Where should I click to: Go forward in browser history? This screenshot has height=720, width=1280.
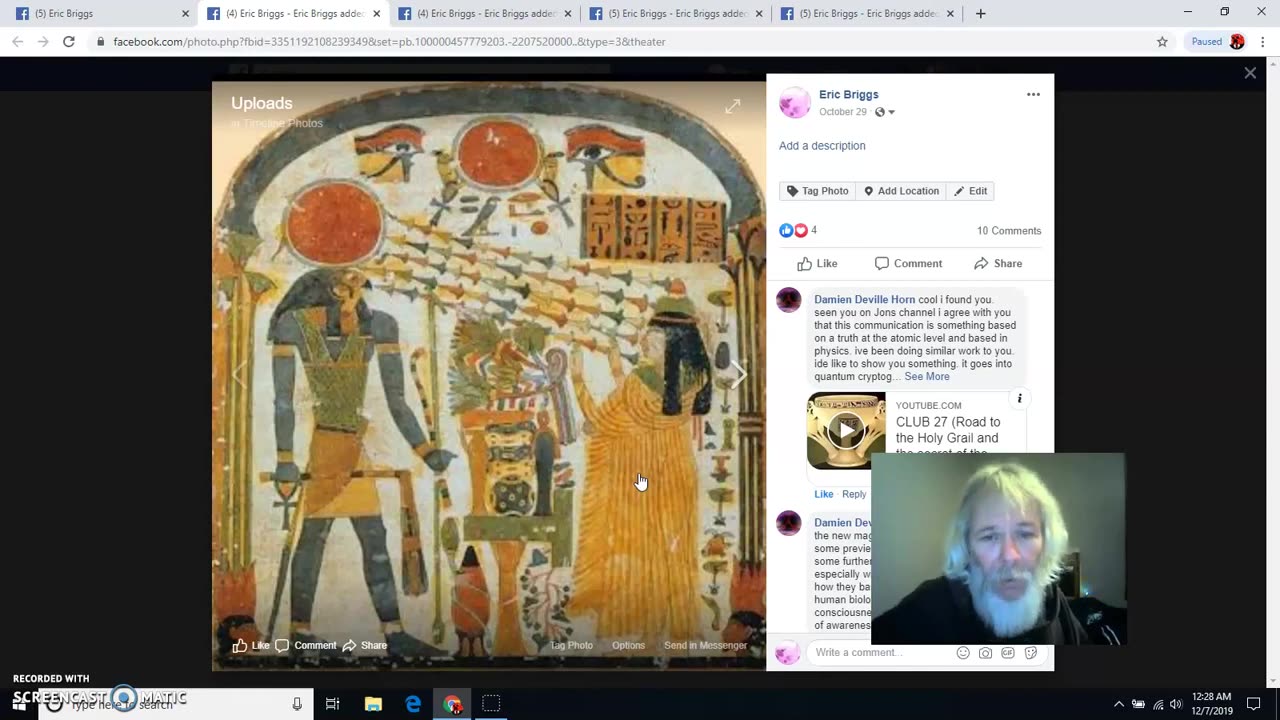[x=43, y=42]
